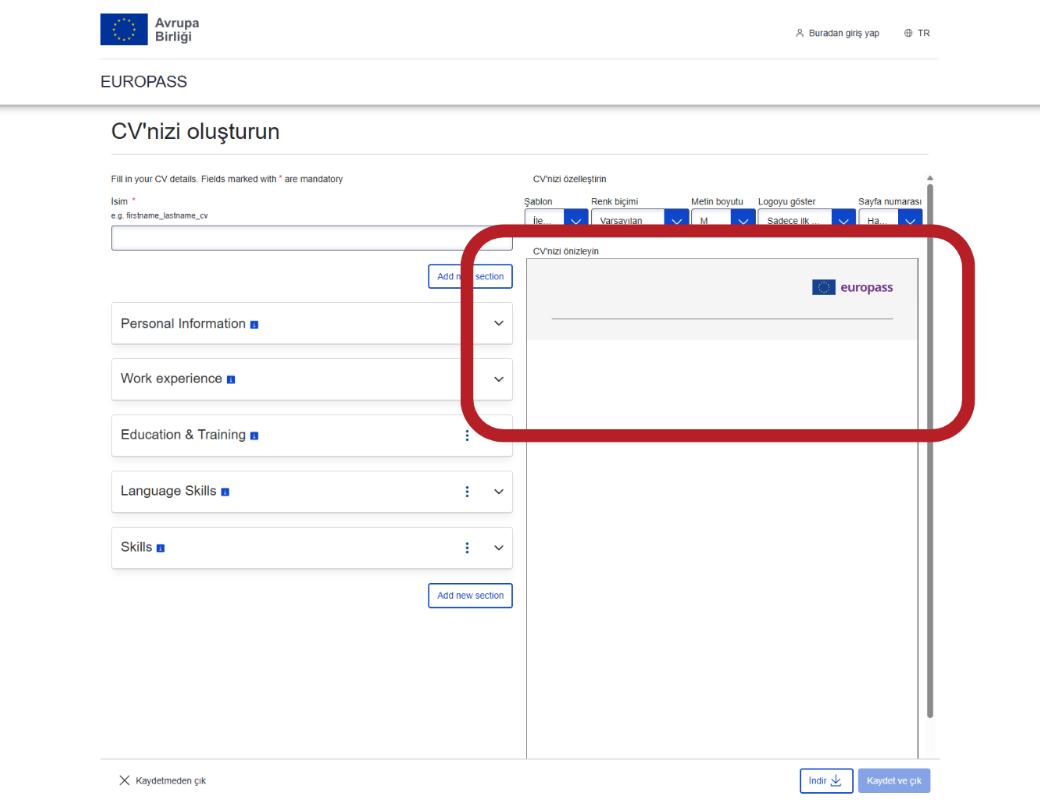
Task: Click the info icon next to Personal Information
Action: pos(254,325)
